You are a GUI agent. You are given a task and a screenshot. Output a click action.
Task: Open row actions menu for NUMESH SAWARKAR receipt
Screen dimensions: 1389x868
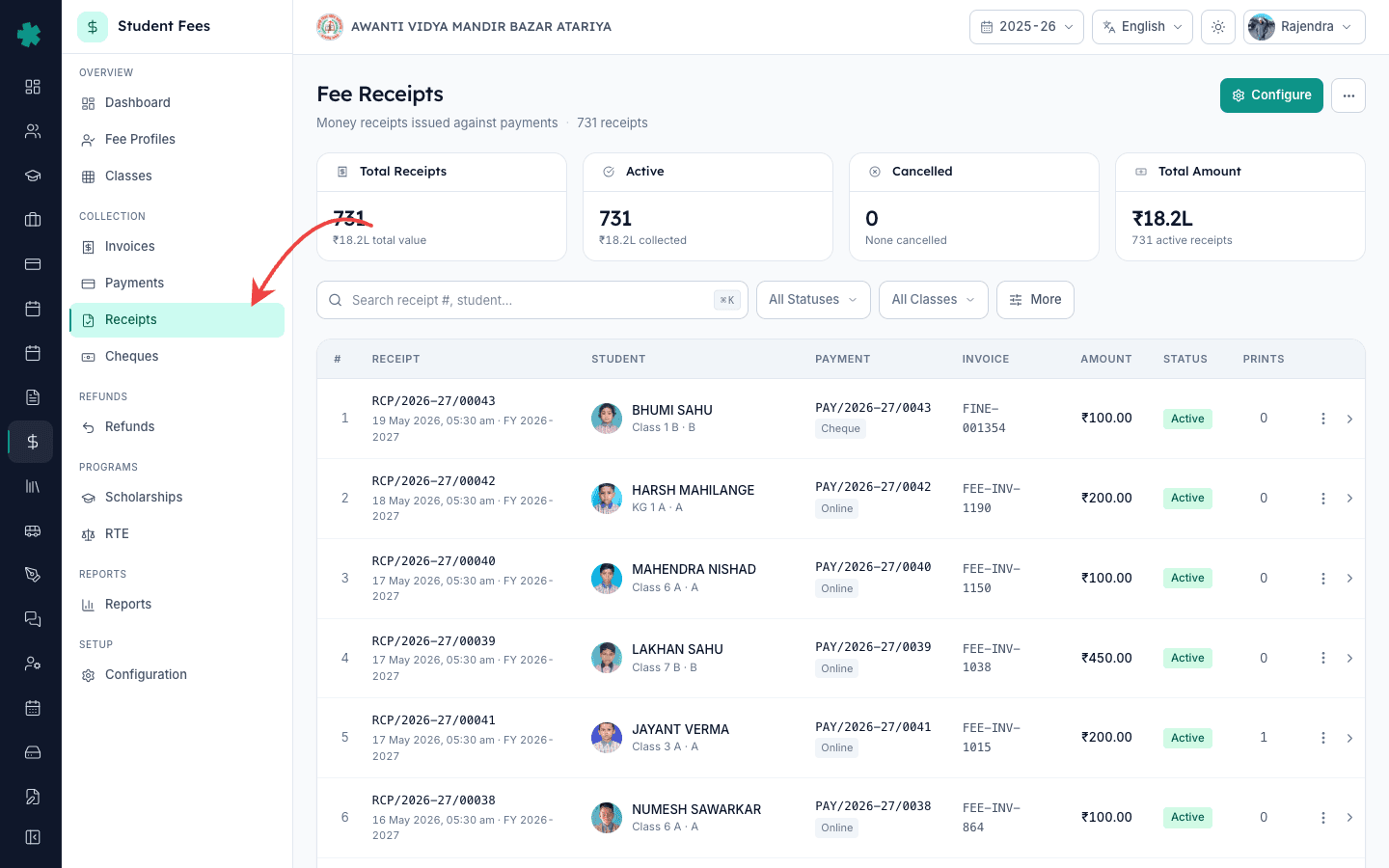(1323, 817)
